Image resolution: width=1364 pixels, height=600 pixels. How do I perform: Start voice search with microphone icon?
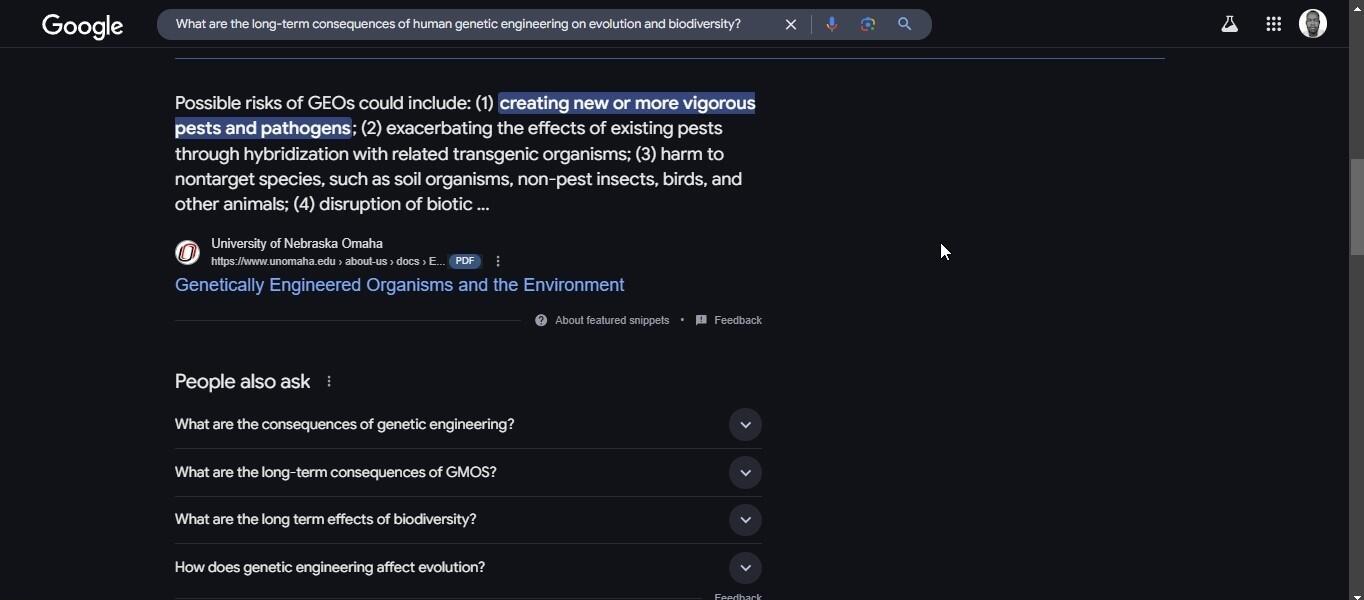(x=831, y=24)
